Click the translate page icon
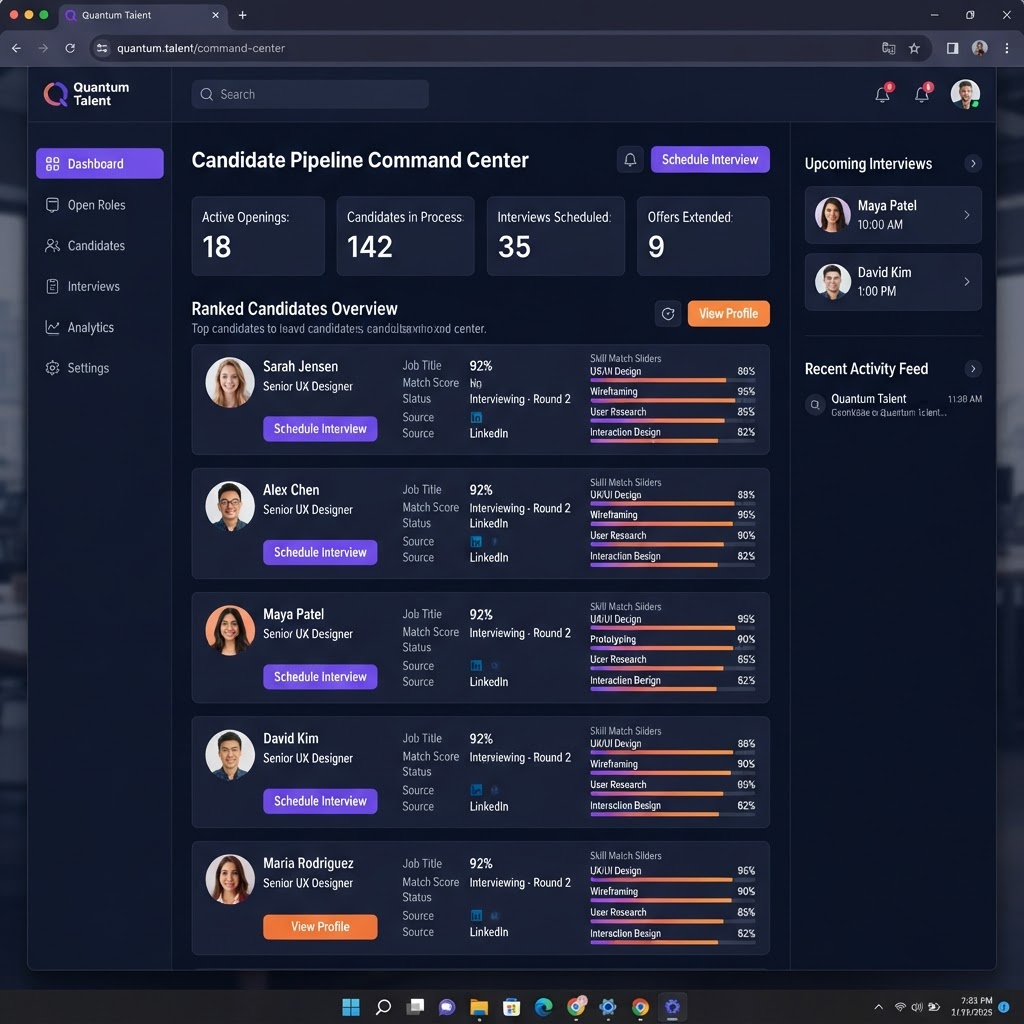The height and width of the screenshot is (1024, 1024). (888, 48)
